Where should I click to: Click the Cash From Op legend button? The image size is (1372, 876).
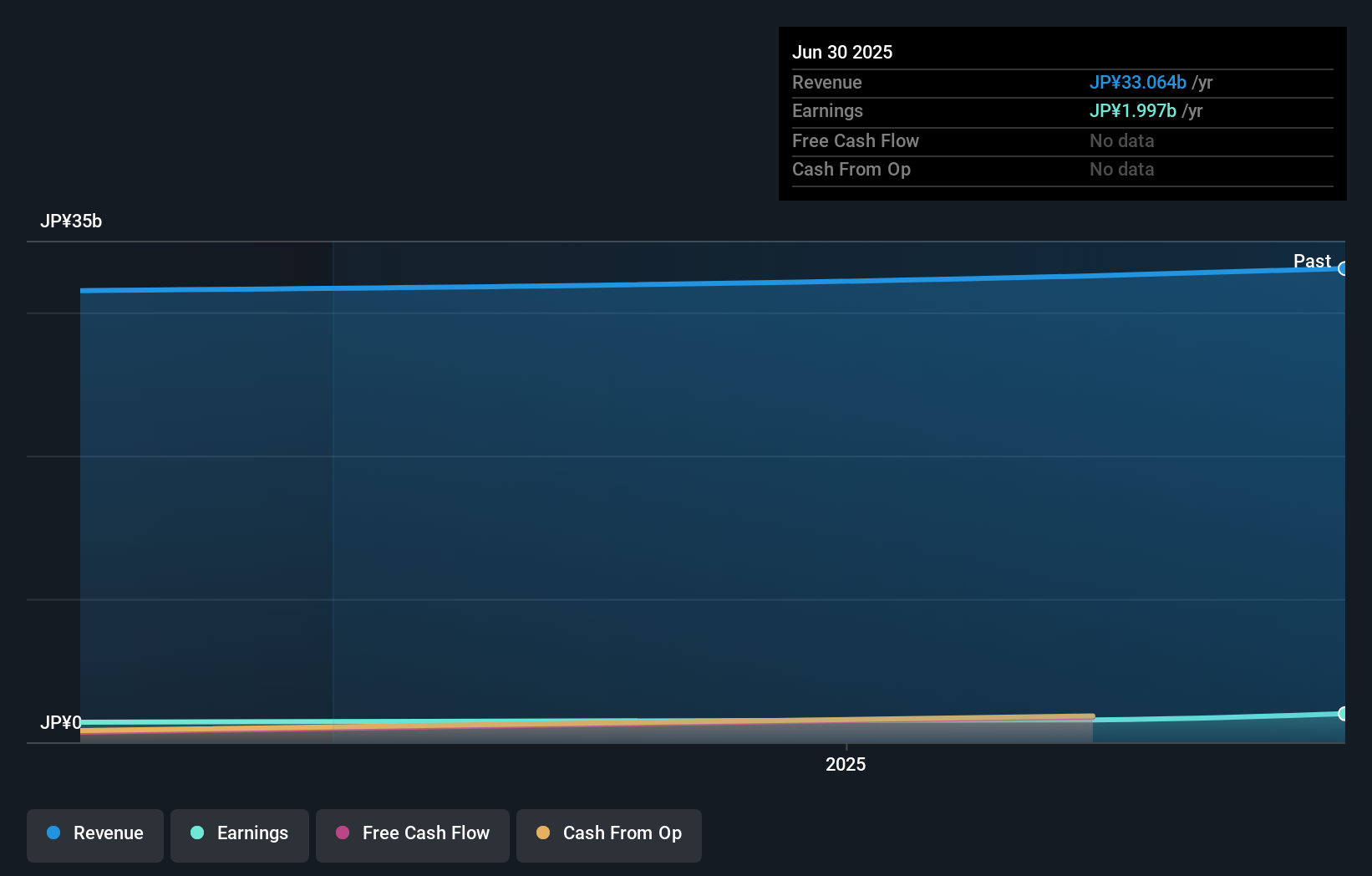click(x=608, y=835)
